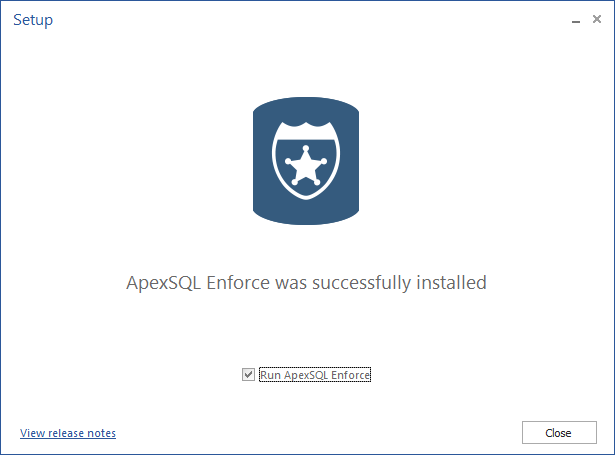Click the top point of the sheriff star

pyautogui.click(x=306, y=149)
